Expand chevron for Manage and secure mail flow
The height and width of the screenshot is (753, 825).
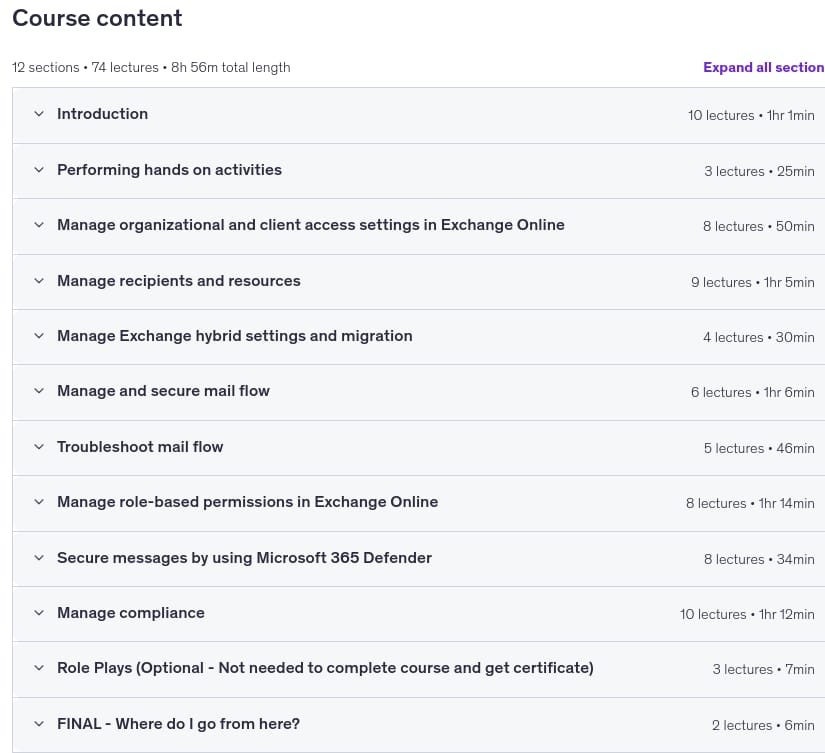click(x=39, y=390)
